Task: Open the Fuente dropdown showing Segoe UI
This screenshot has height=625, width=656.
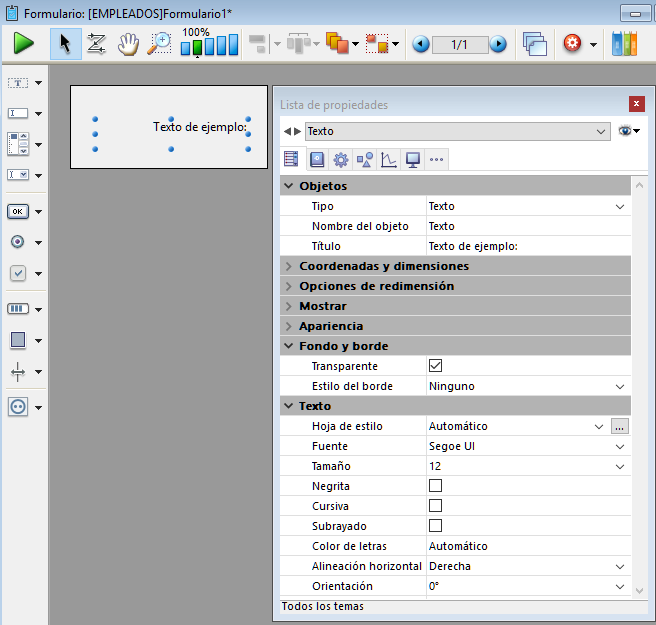Action: 526,446
